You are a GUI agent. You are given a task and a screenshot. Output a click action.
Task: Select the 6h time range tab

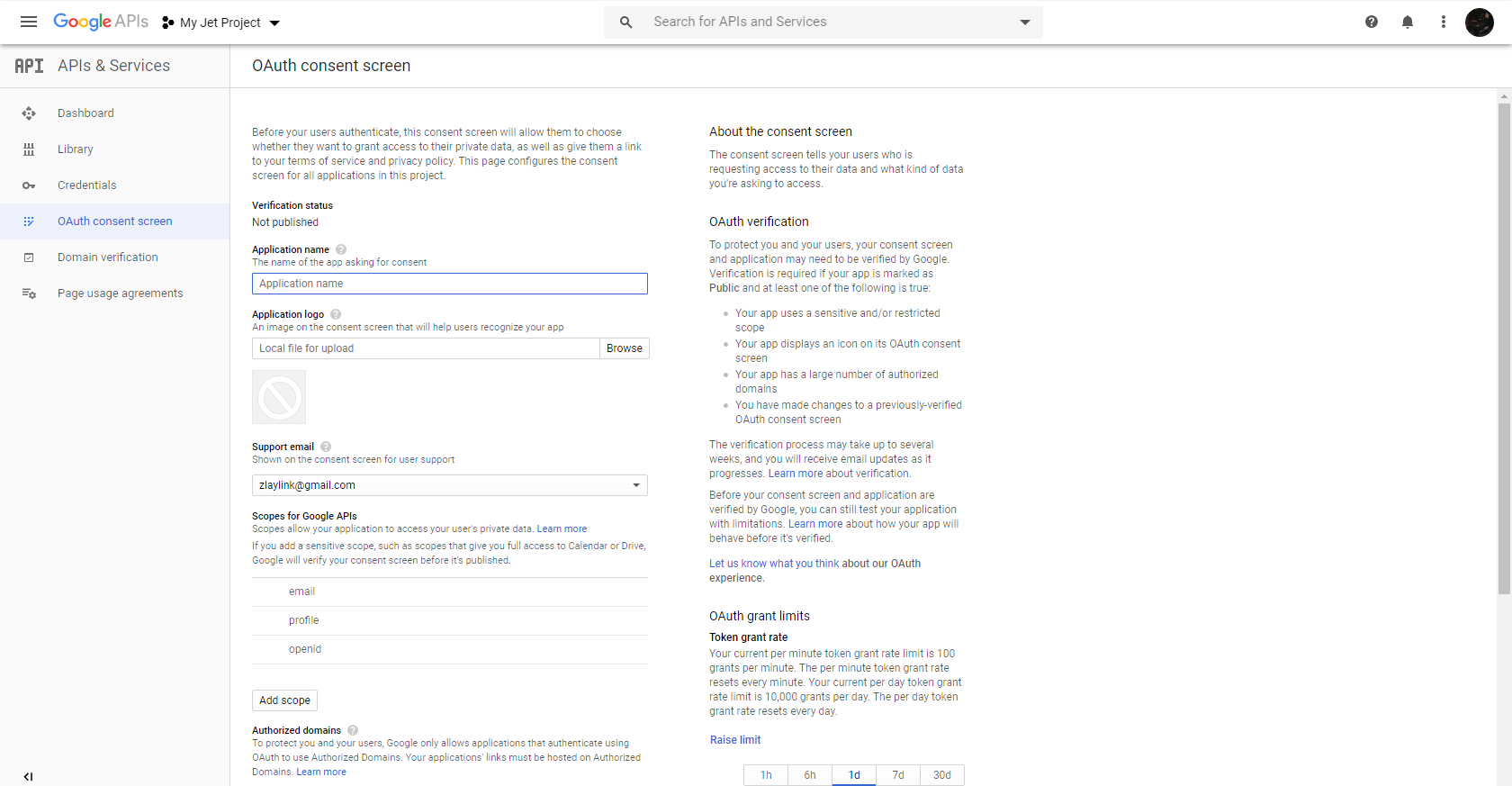(810, 775)
